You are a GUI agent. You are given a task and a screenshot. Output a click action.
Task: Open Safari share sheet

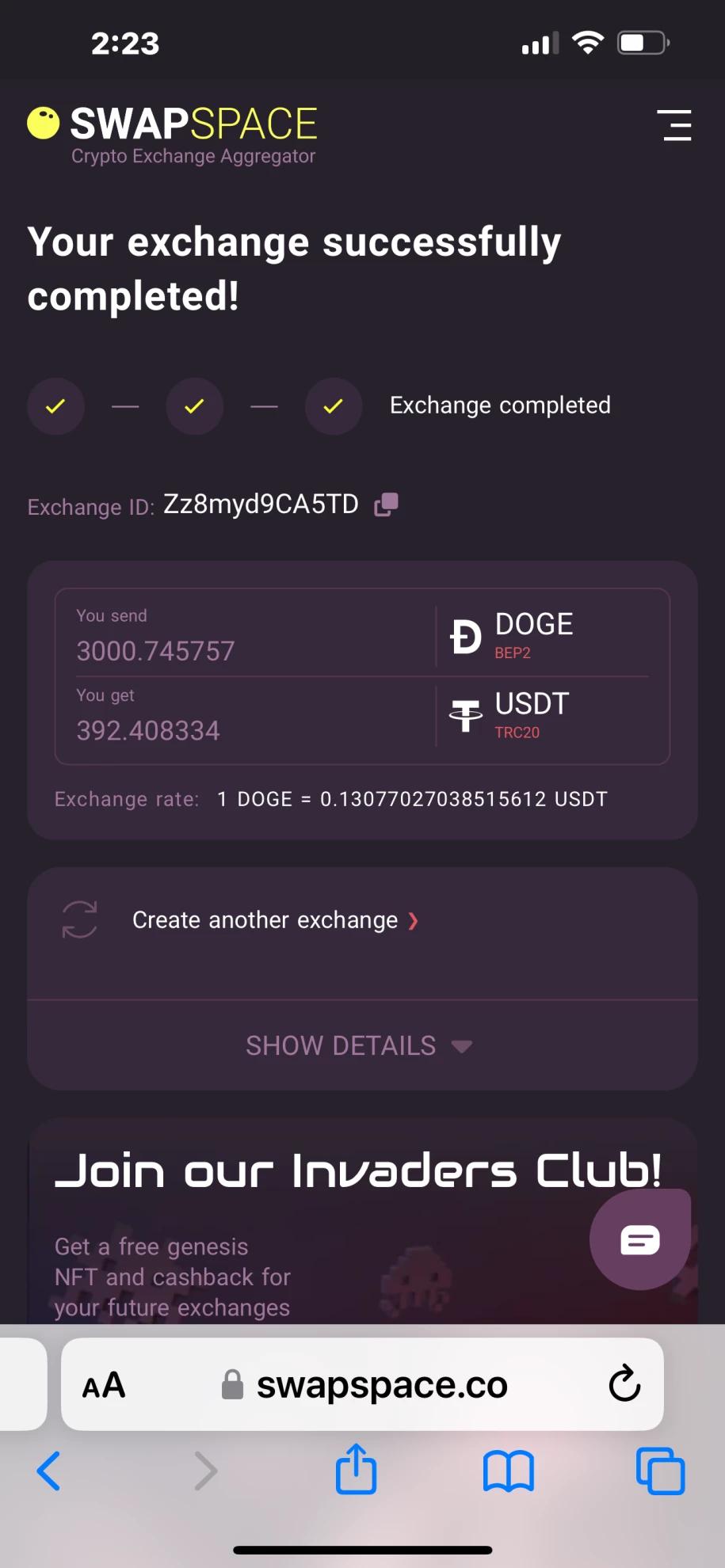pos(356,1469)
